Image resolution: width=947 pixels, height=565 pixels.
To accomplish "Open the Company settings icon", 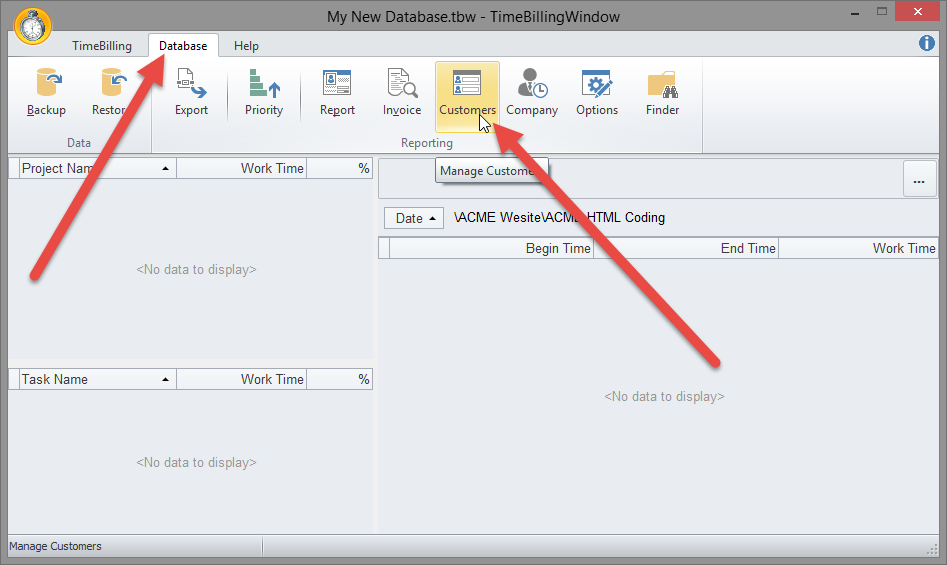I will click(532, 92).
